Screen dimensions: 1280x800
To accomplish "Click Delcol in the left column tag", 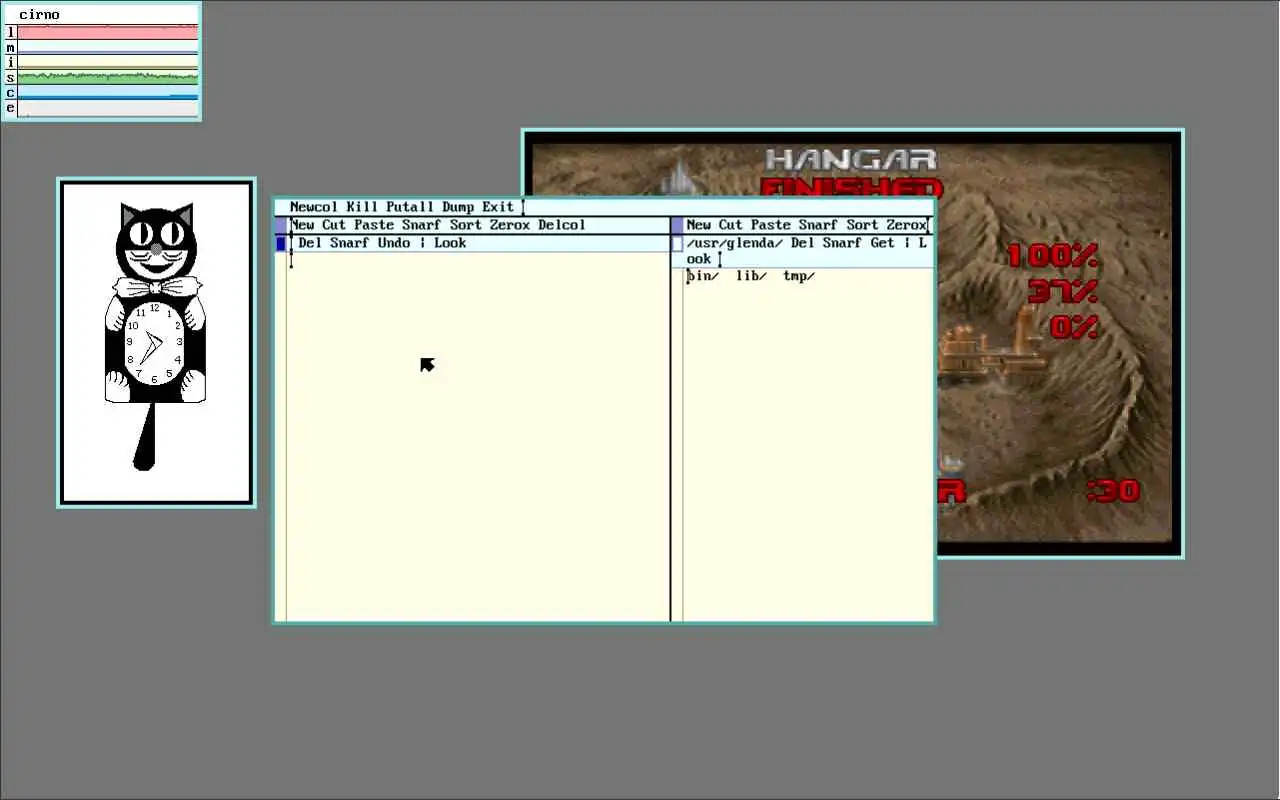I will click(562, 225).
